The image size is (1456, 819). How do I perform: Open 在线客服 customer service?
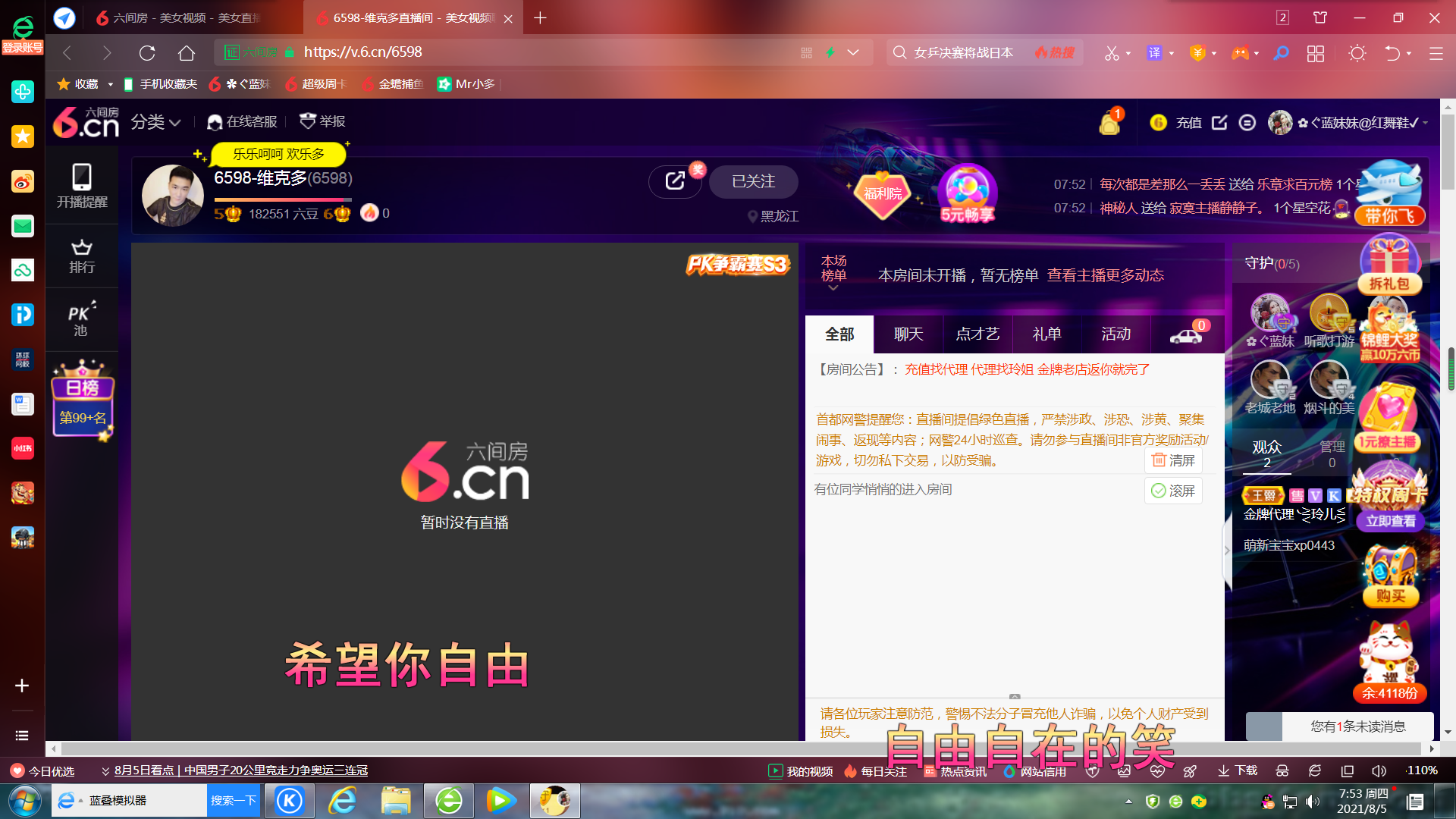pos(243,121)
